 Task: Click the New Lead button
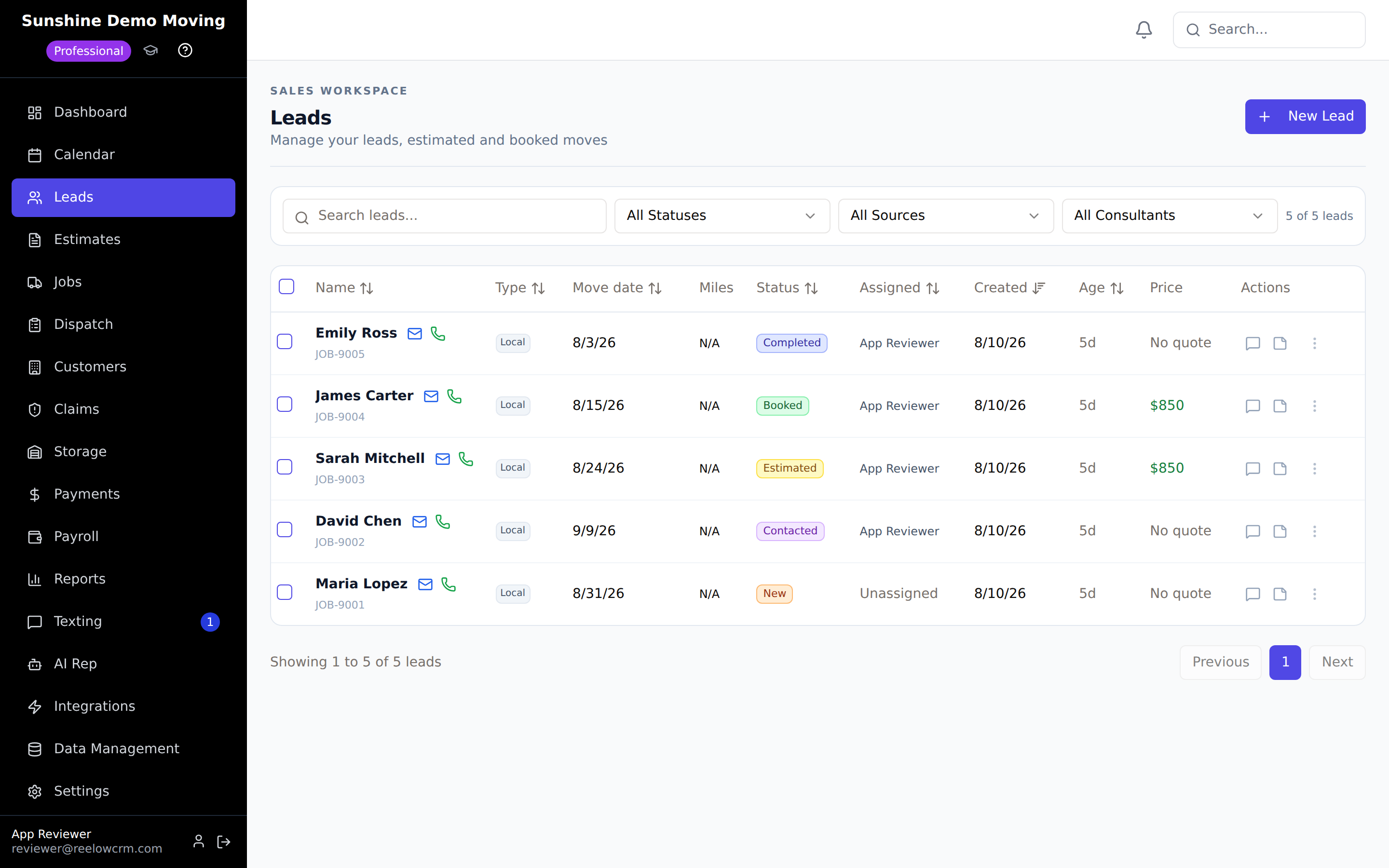click(1305, 117)
